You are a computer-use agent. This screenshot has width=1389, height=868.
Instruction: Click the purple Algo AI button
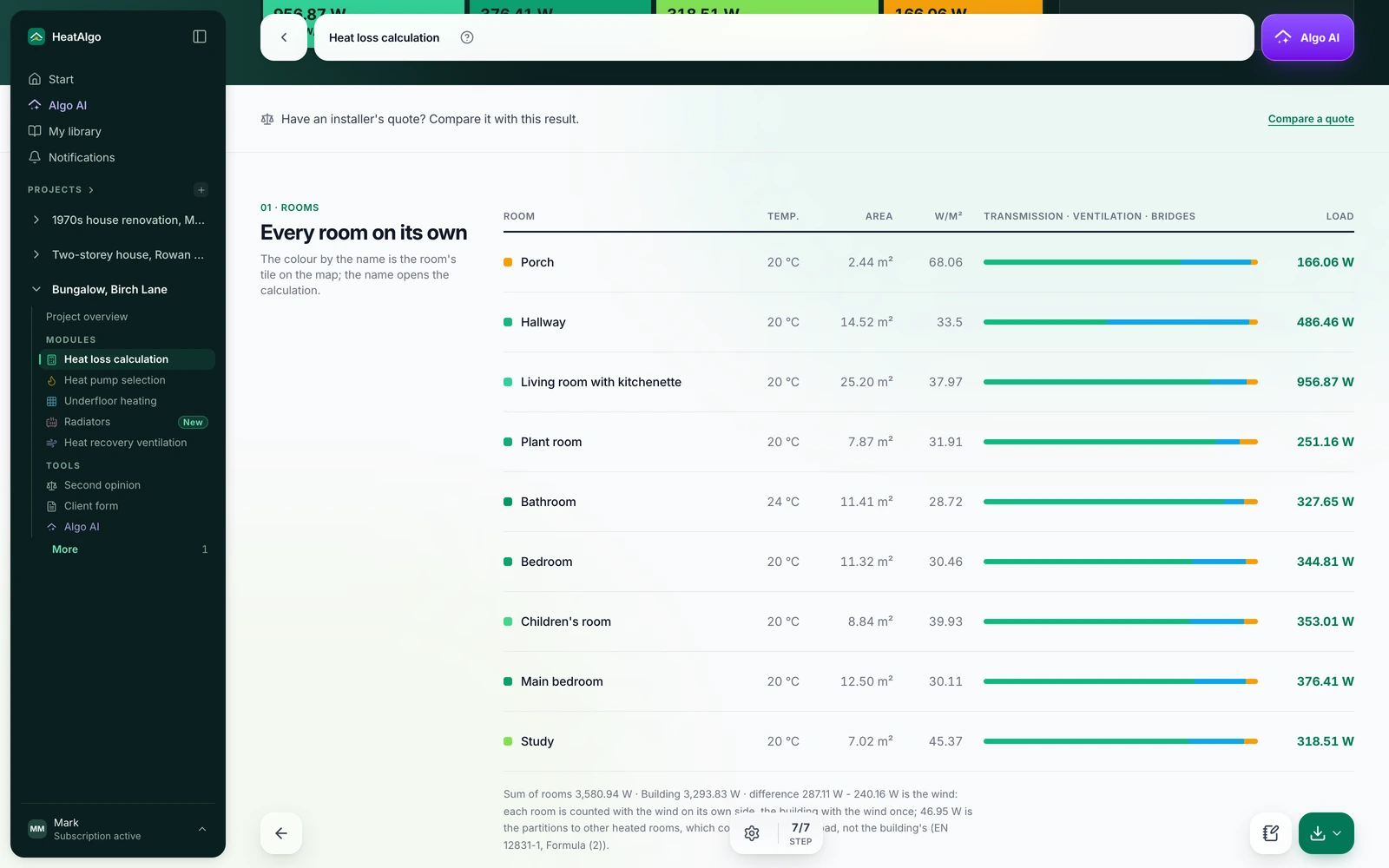(x=1307, y=37)
